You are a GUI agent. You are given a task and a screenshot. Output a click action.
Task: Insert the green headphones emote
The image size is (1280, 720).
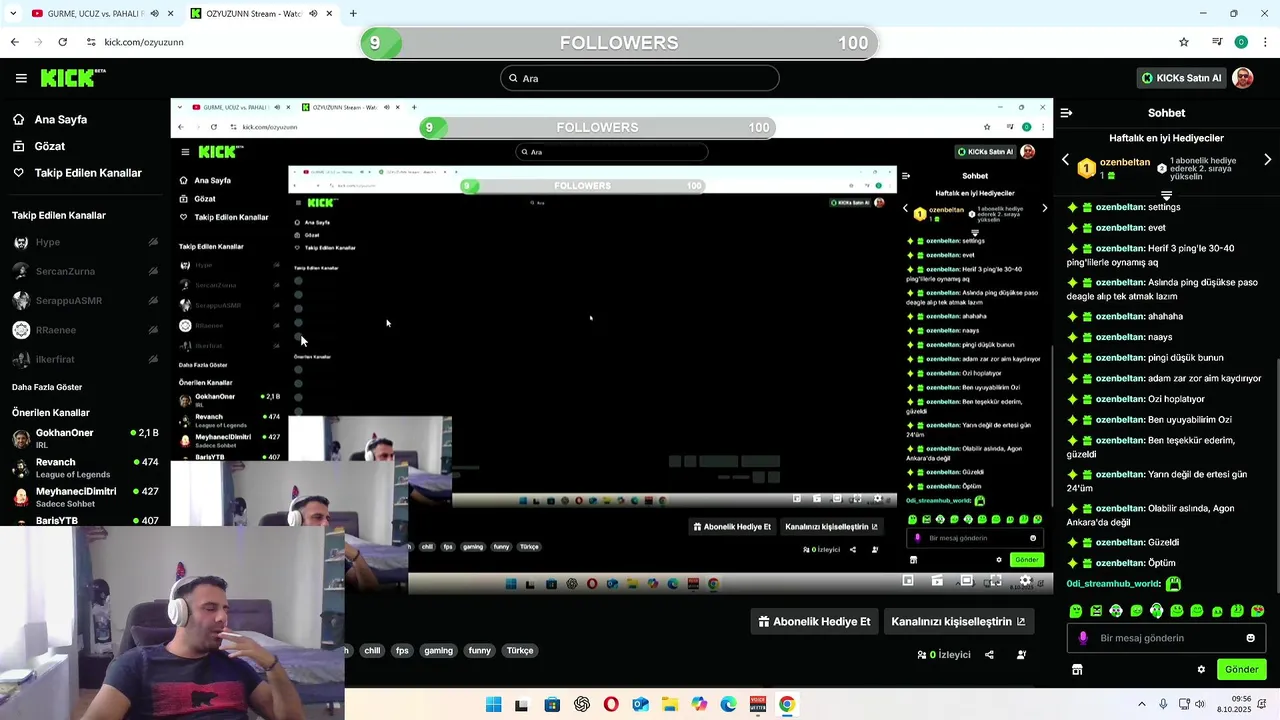tap(1156, 611)
